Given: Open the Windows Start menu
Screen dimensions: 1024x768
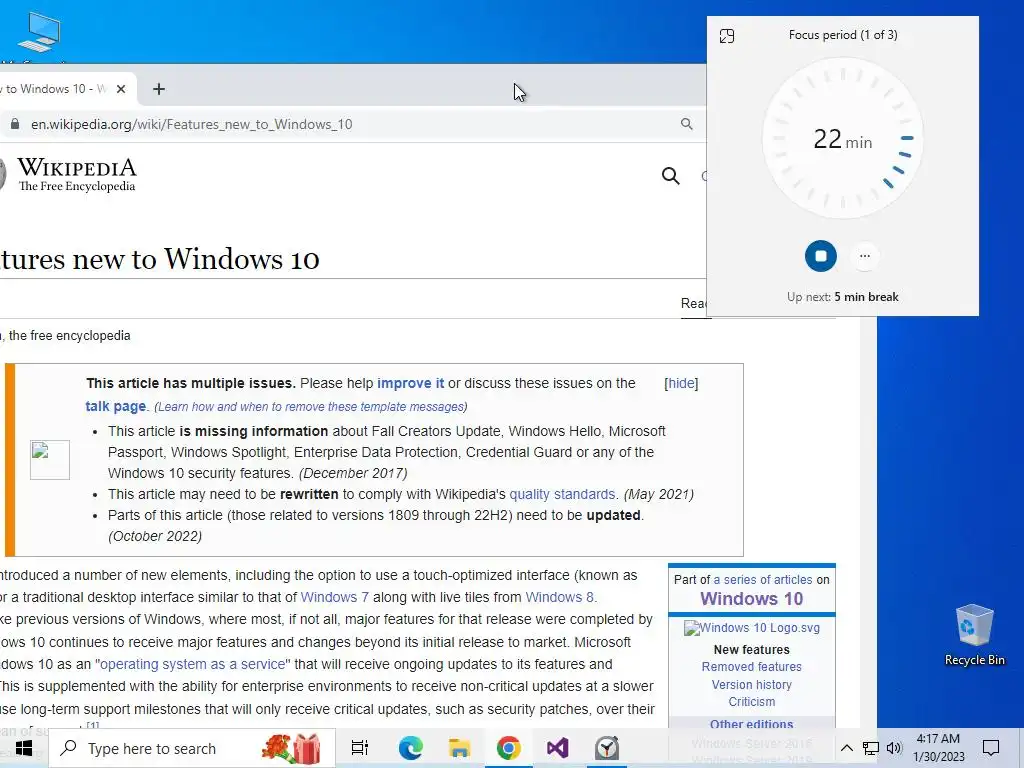Looking at the screenshot, I should [24, 748].
